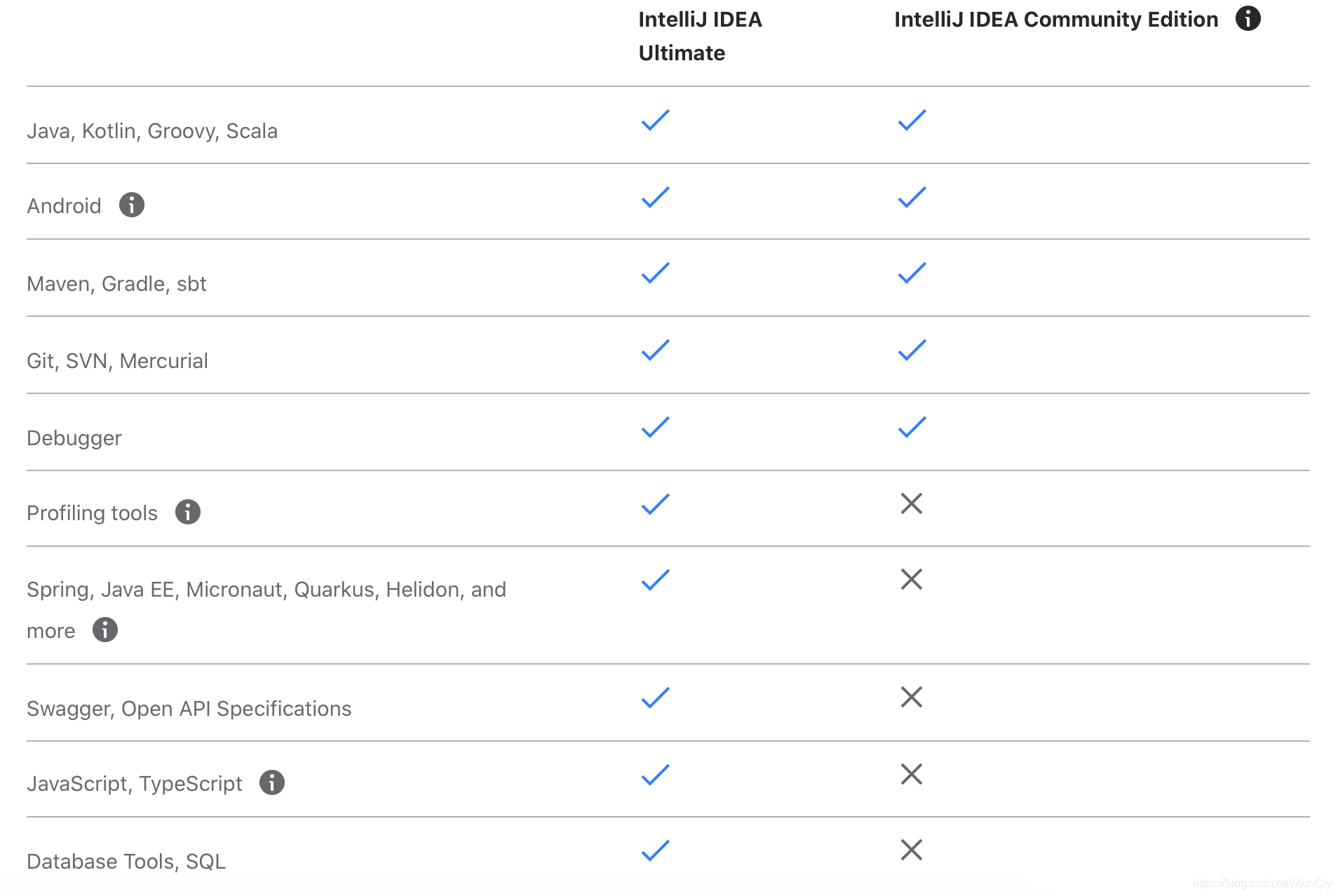Screen dimensions: 1338x896
Task: Click Ultimate checkmark in the Debugger row
Action: (x=656, y=427)
